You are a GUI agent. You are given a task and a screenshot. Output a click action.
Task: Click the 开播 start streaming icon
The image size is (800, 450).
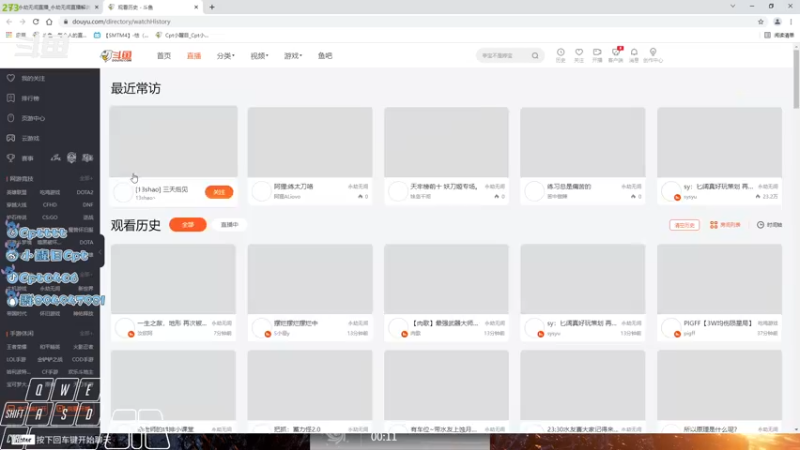click(x=597, y=55)
